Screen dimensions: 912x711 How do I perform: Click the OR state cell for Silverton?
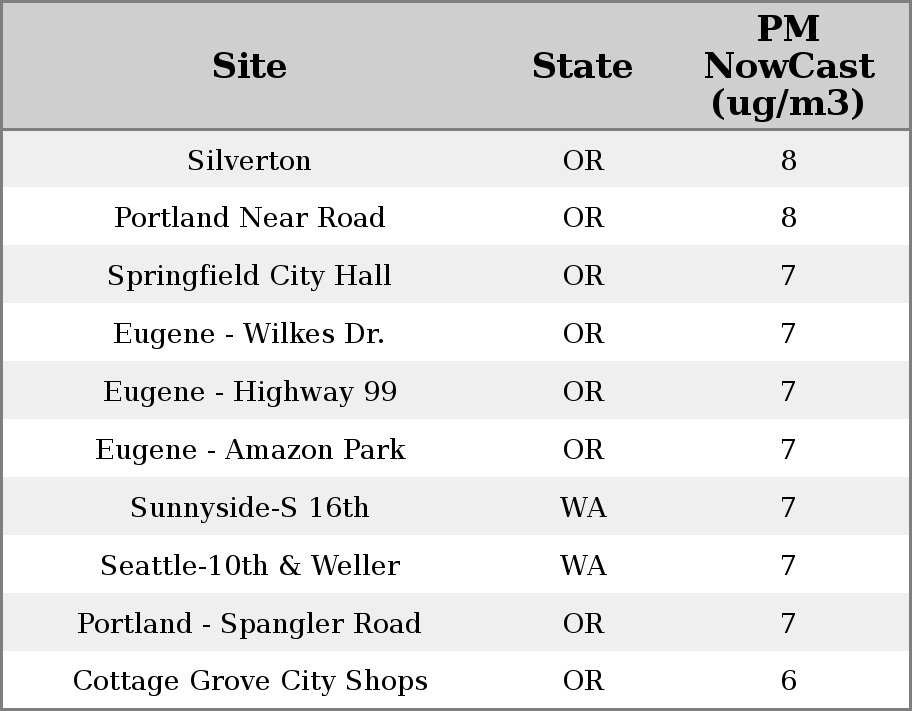point(583,160)
